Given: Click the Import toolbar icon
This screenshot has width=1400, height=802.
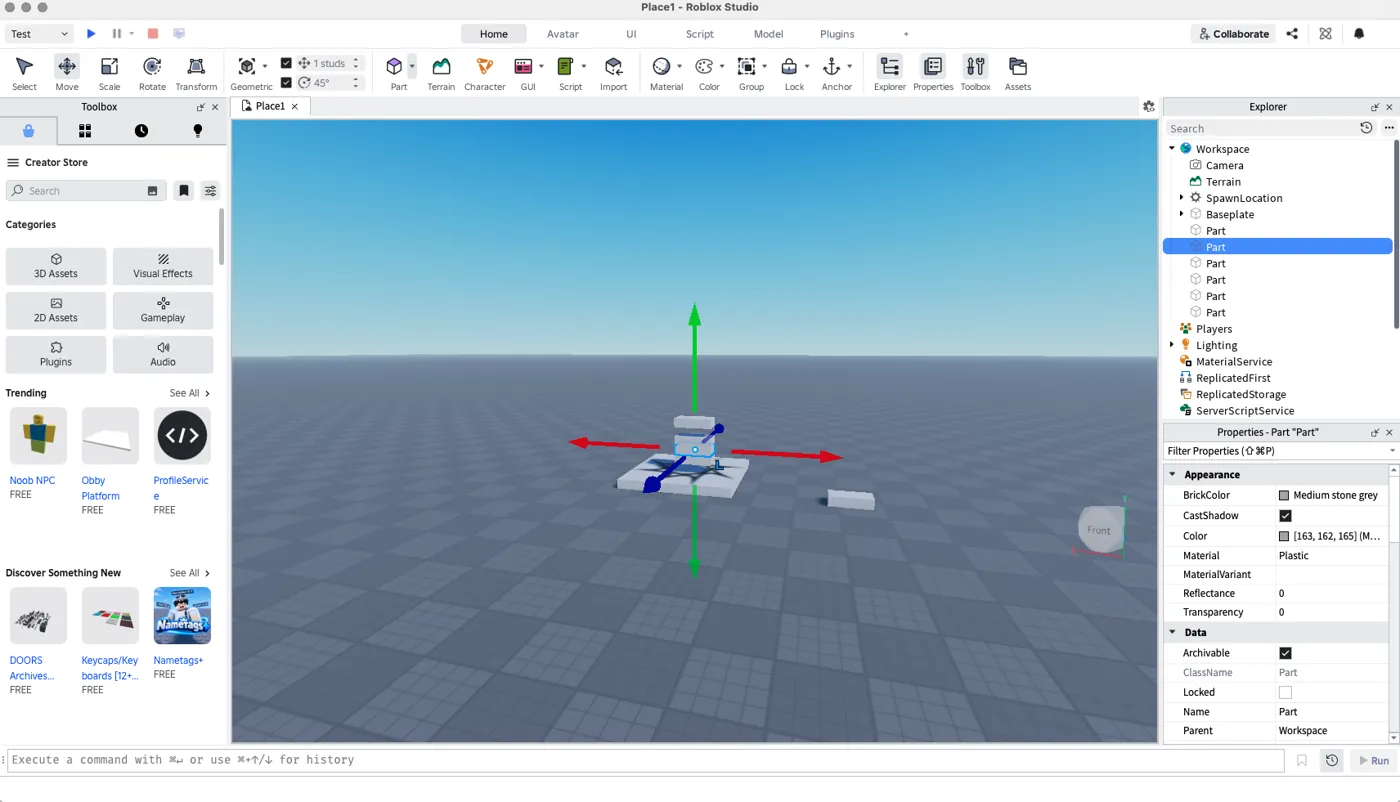Looking at the screenshot, I should (x=613, y=73).
